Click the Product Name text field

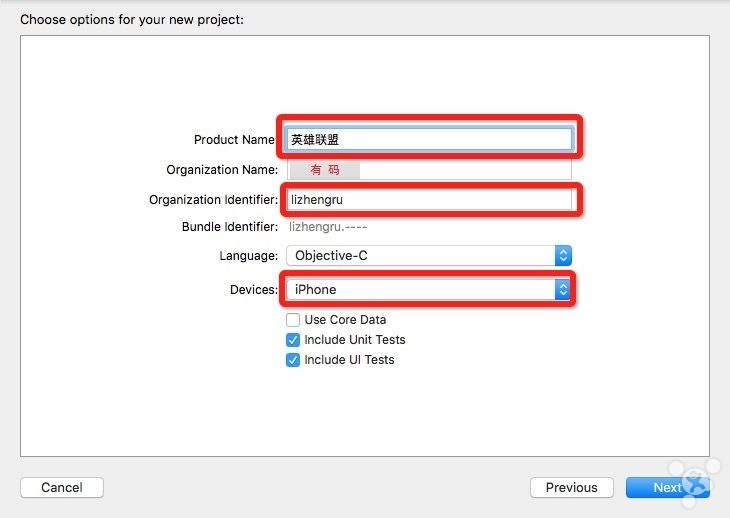[429, 139]
